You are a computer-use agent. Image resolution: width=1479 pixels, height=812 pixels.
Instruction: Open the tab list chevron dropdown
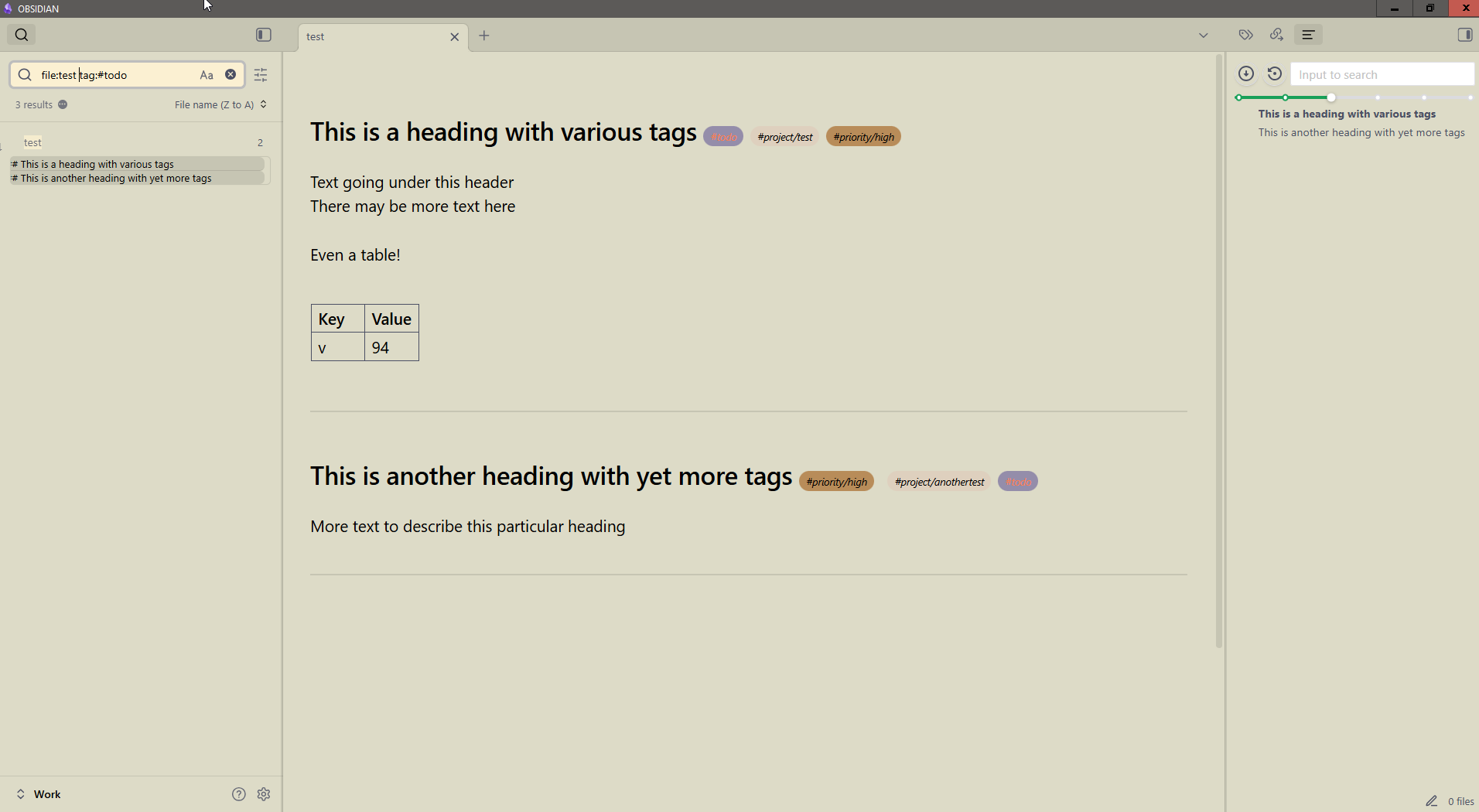[1203, 35]
